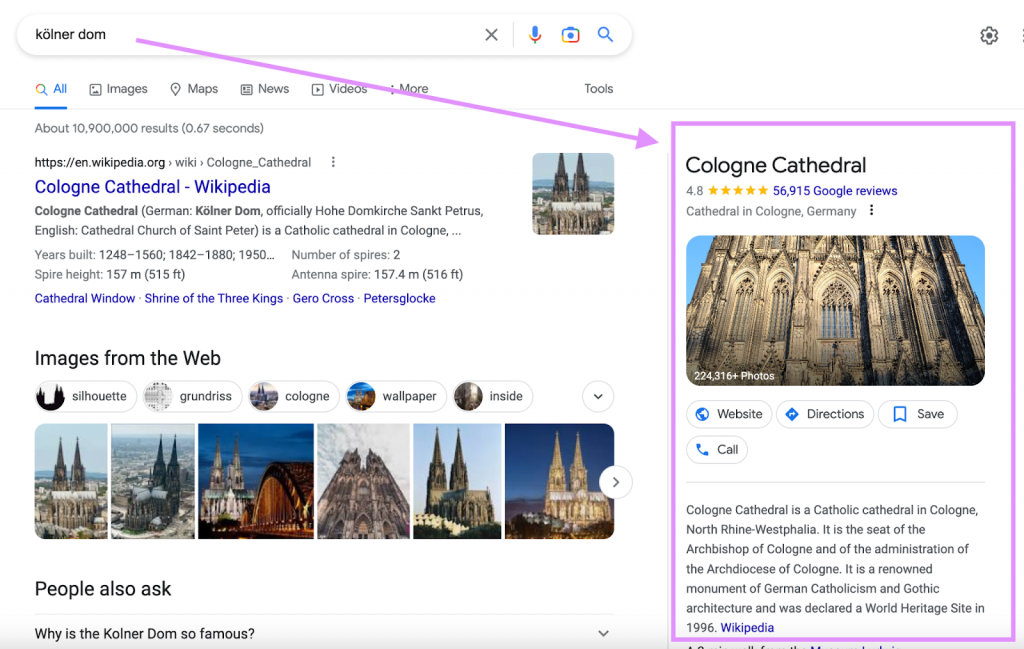This screenshot has width=1024, height=649.
Task: Submit search with the magnifying glass icon
Action: click(605, 35)
